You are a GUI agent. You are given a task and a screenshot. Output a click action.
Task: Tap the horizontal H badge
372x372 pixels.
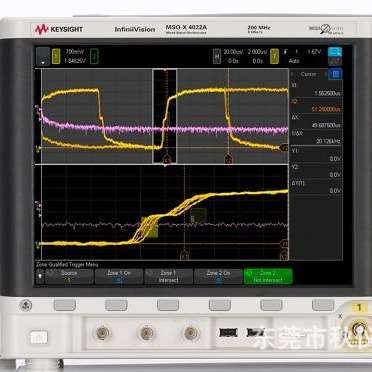(217, 56)
